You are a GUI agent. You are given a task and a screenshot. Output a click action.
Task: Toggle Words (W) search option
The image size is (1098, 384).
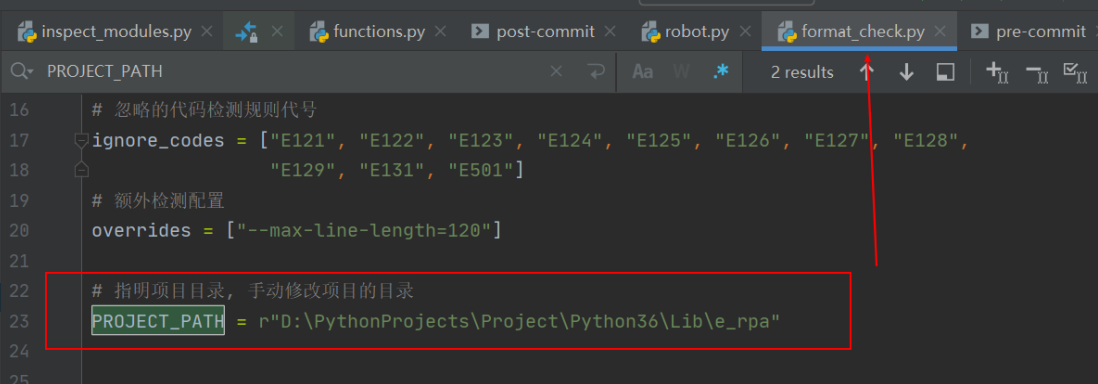point(681,71)
